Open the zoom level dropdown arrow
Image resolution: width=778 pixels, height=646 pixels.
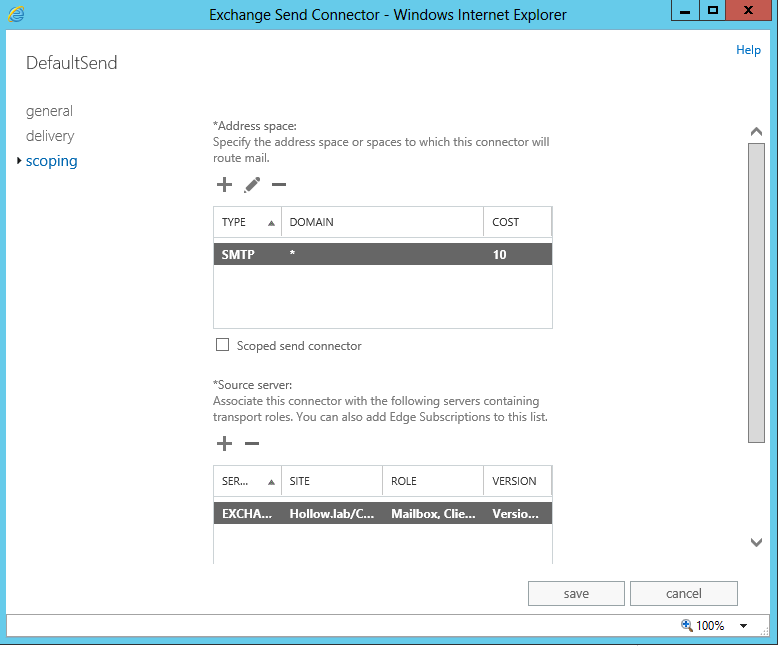tap(743, 626)
